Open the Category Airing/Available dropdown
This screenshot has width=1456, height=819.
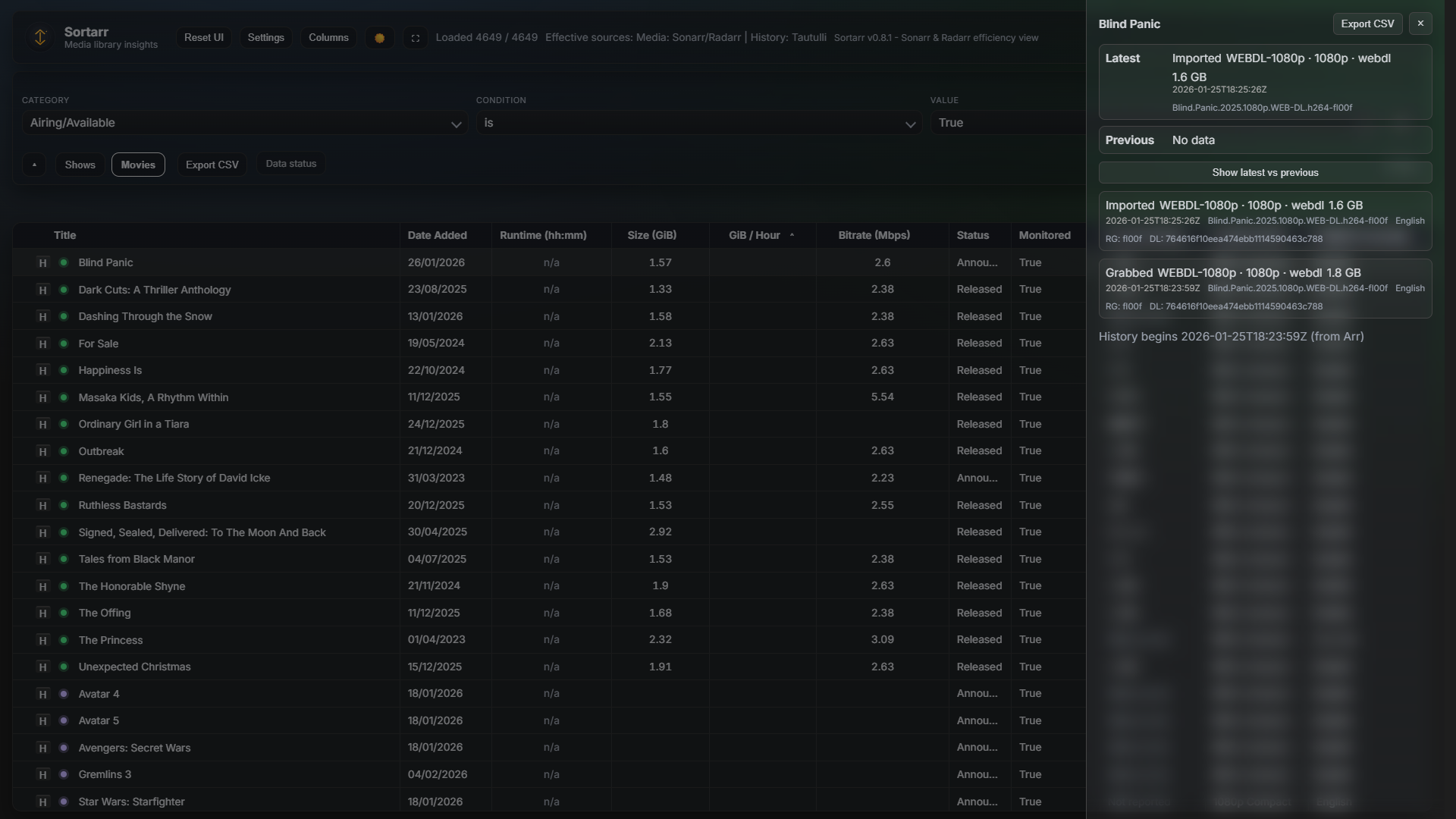244,123
